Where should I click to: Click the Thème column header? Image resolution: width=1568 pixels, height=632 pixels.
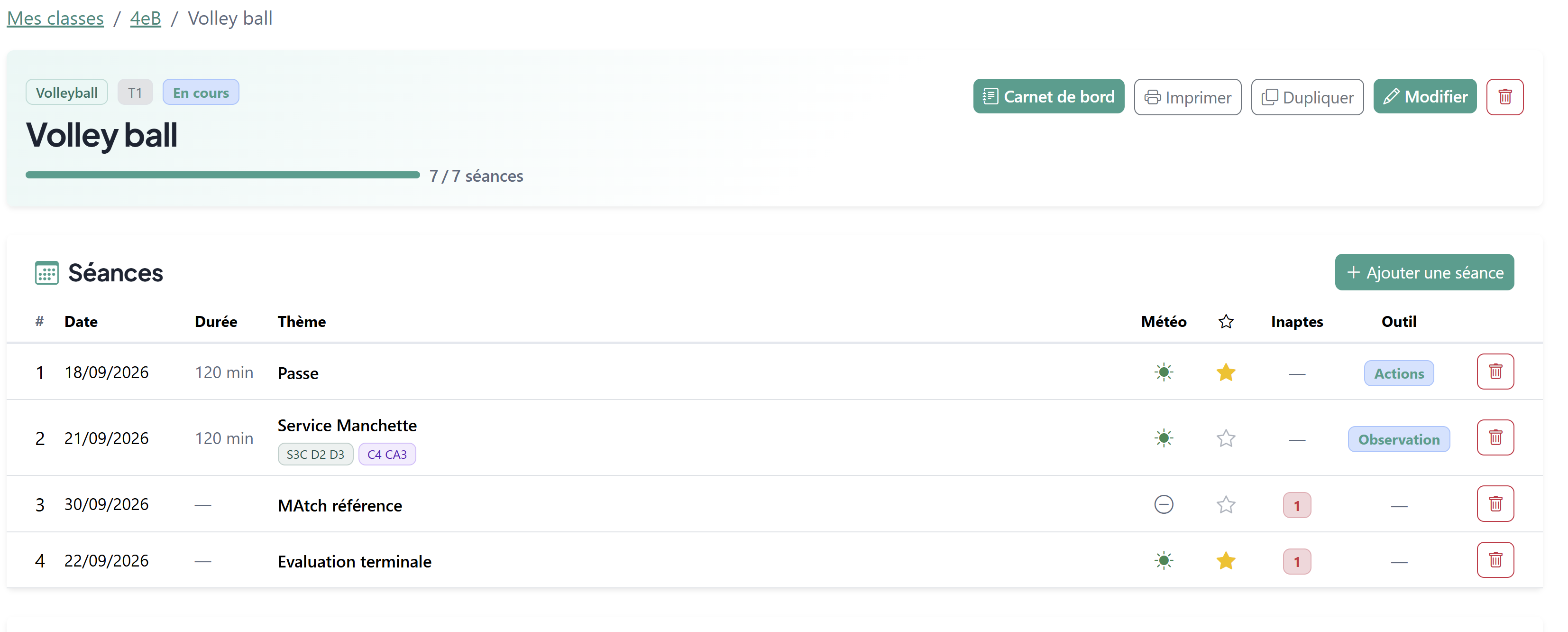pos(301,322)
